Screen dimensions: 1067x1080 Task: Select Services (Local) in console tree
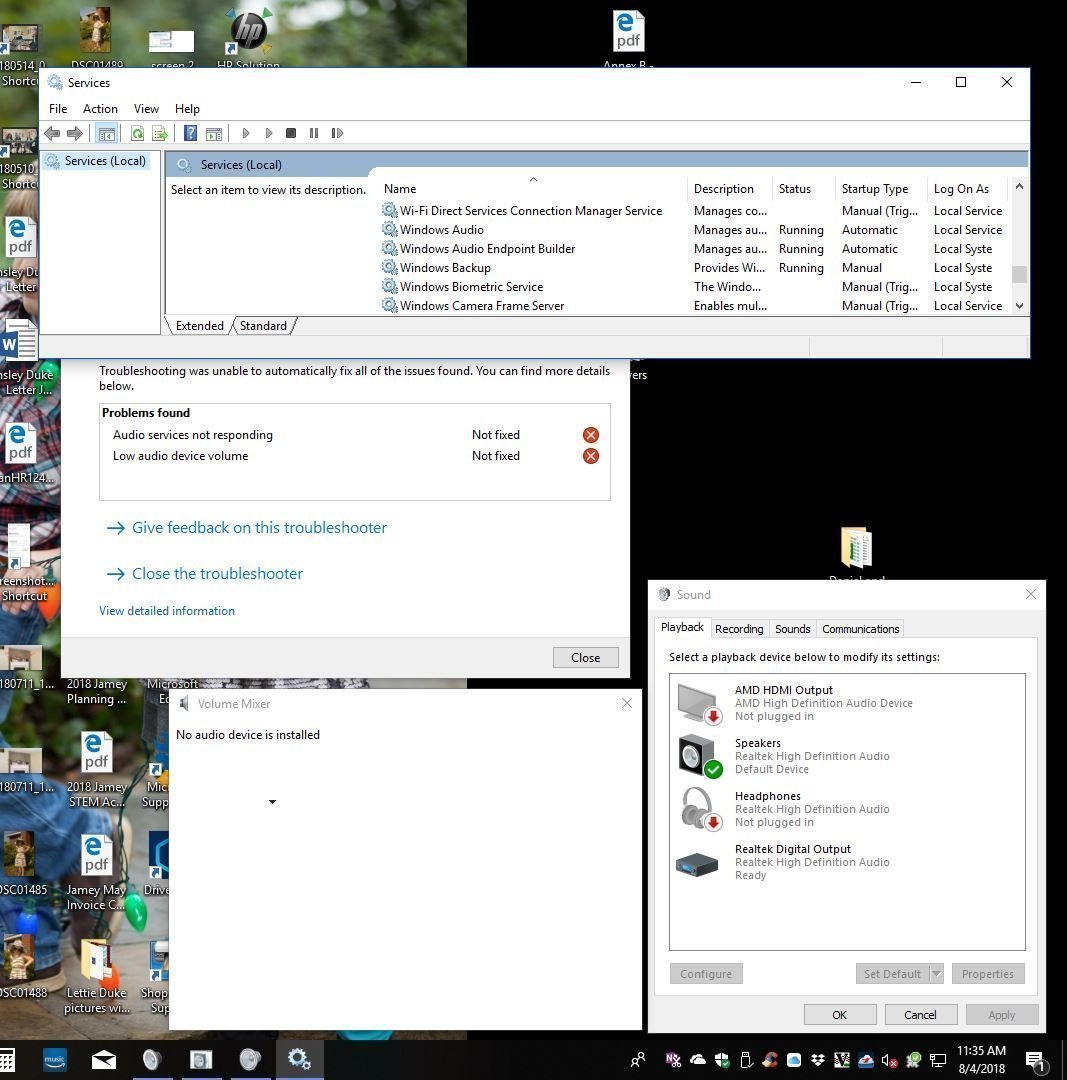[105, 160]
